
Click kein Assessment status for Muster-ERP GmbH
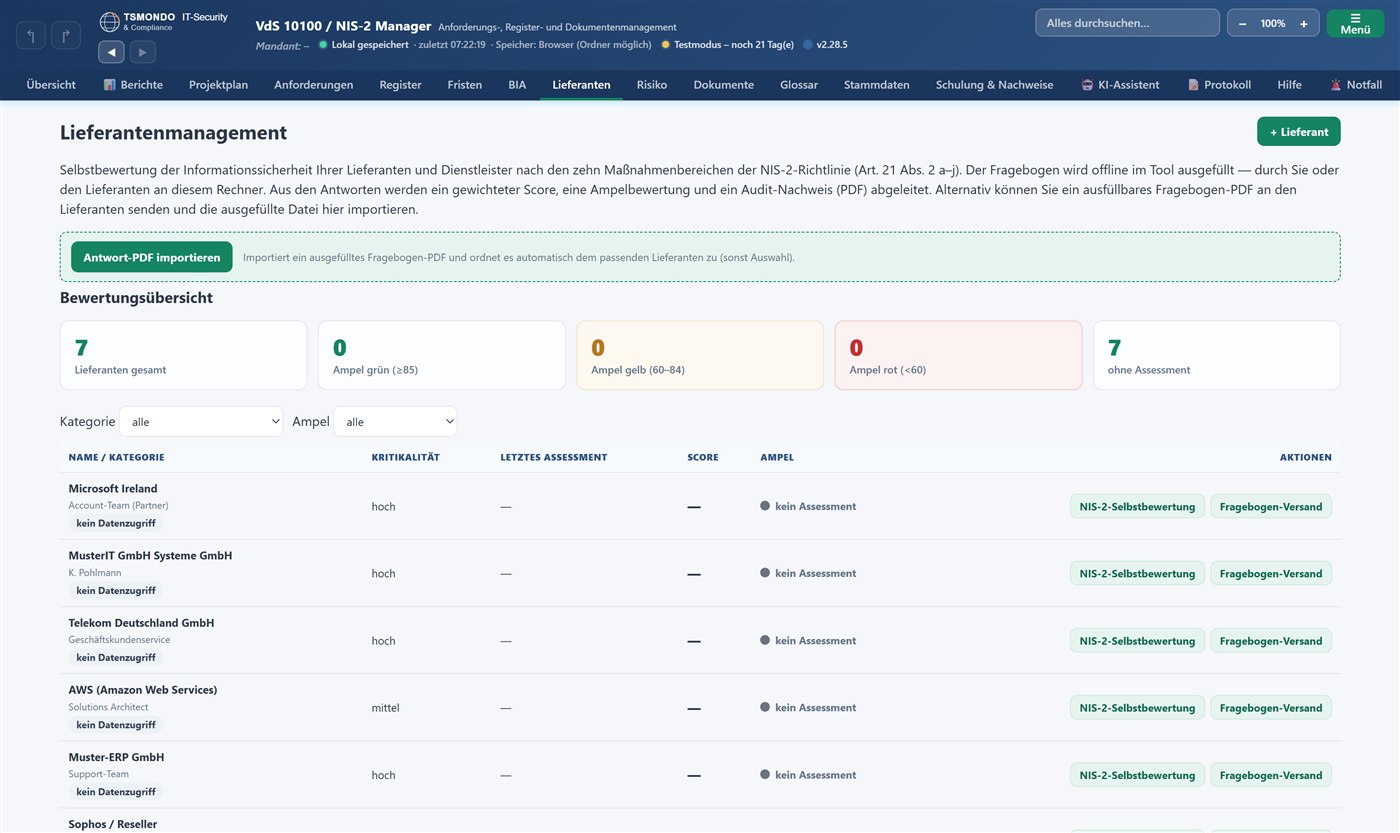[x=808, y=775]
